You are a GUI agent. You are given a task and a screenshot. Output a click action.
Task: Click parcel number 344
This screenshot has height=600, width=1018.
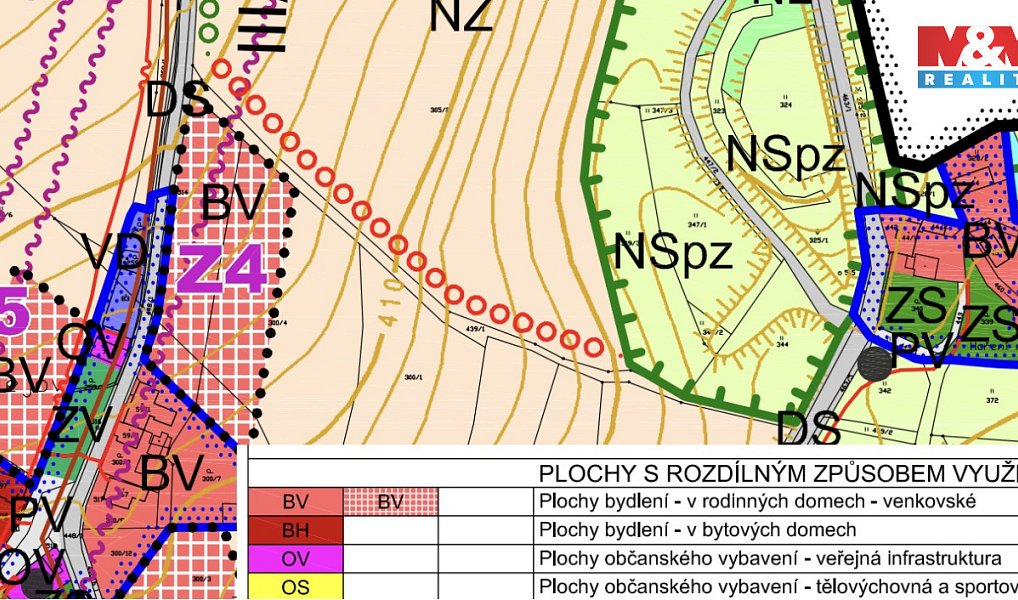(782, 344)
